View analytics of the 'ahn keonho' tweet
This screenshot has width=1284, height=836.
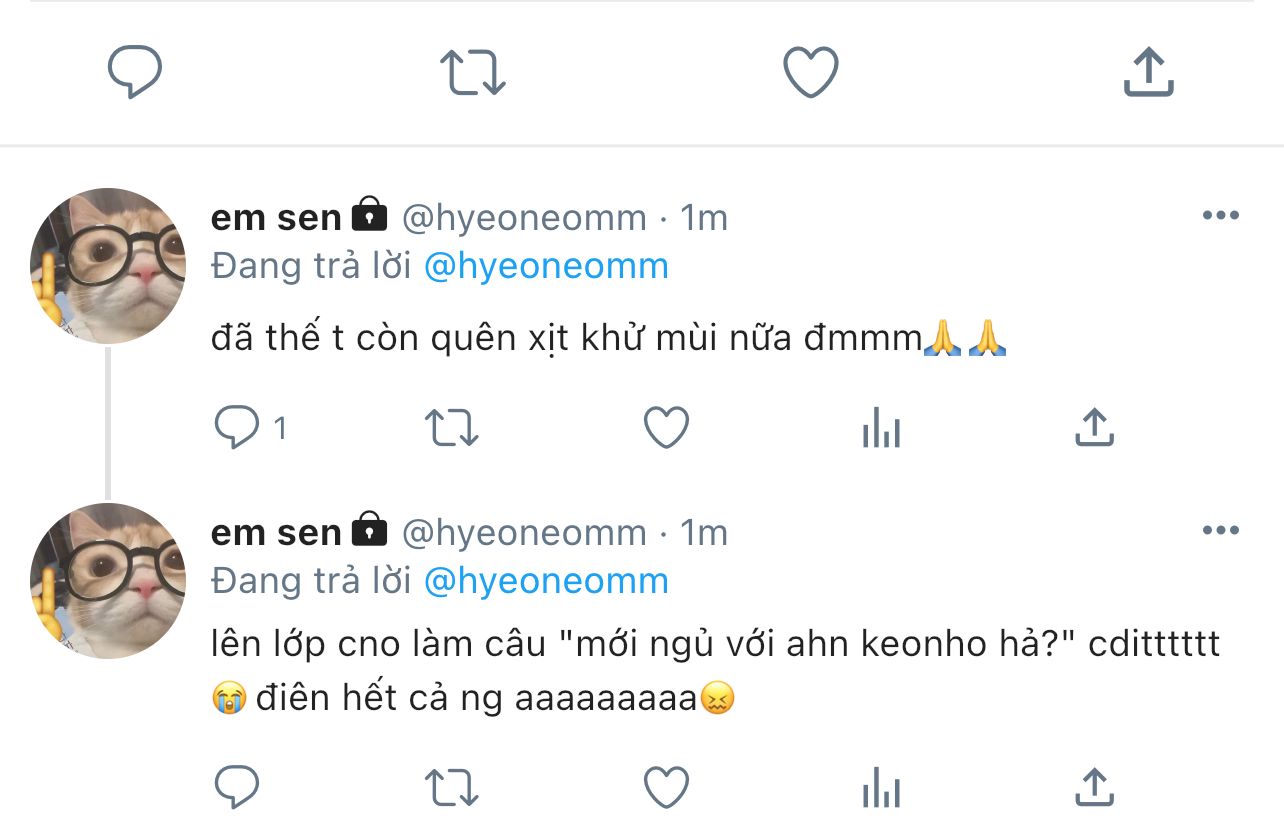pos(881,788)
